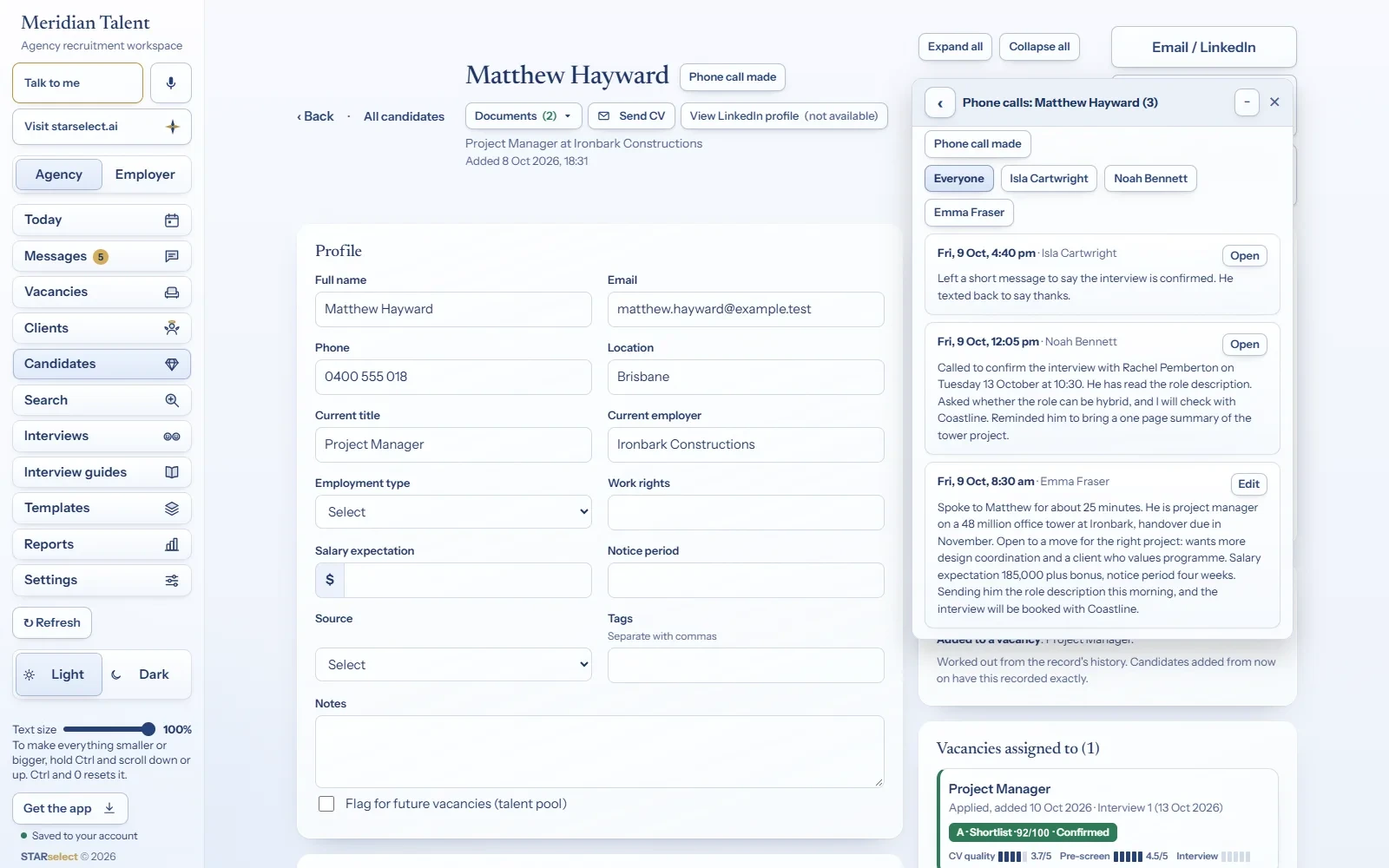Filter calls by Everyone
The width and height of the screenshot is (1389, 868).
(959, 179)
